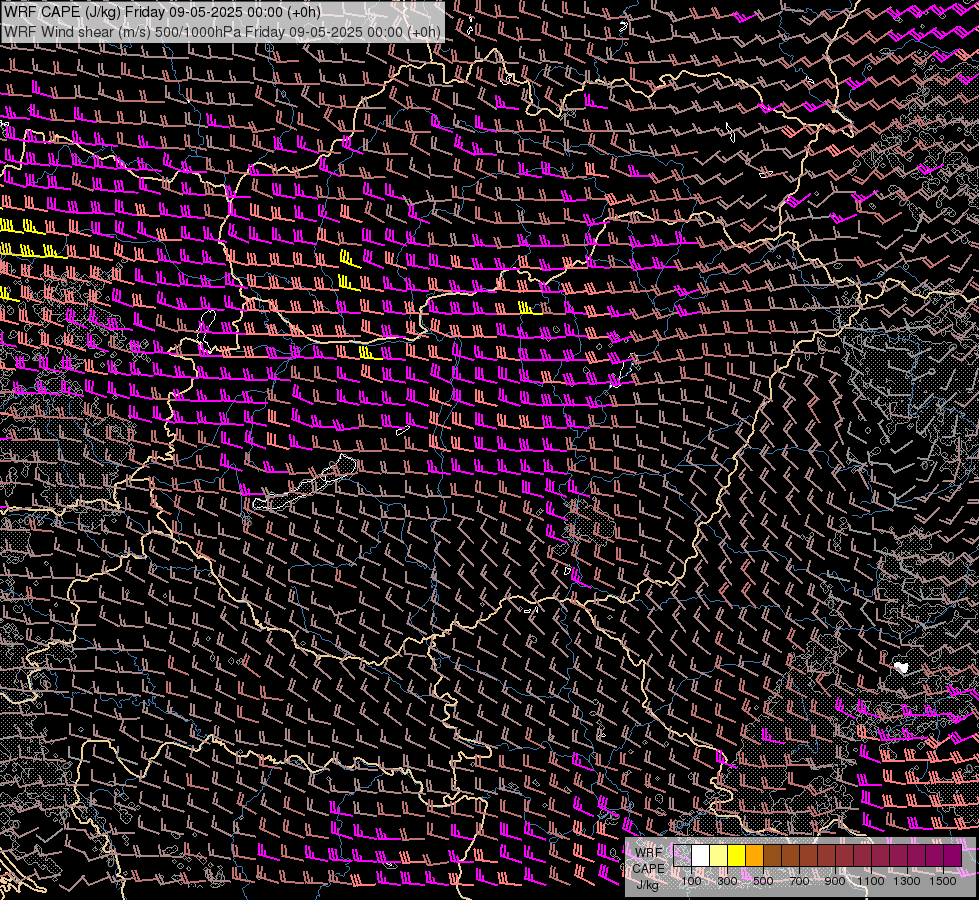Viewport: 979px width, 900px height.
Task: Click the legend value 1500
Action: click(943, 881)
